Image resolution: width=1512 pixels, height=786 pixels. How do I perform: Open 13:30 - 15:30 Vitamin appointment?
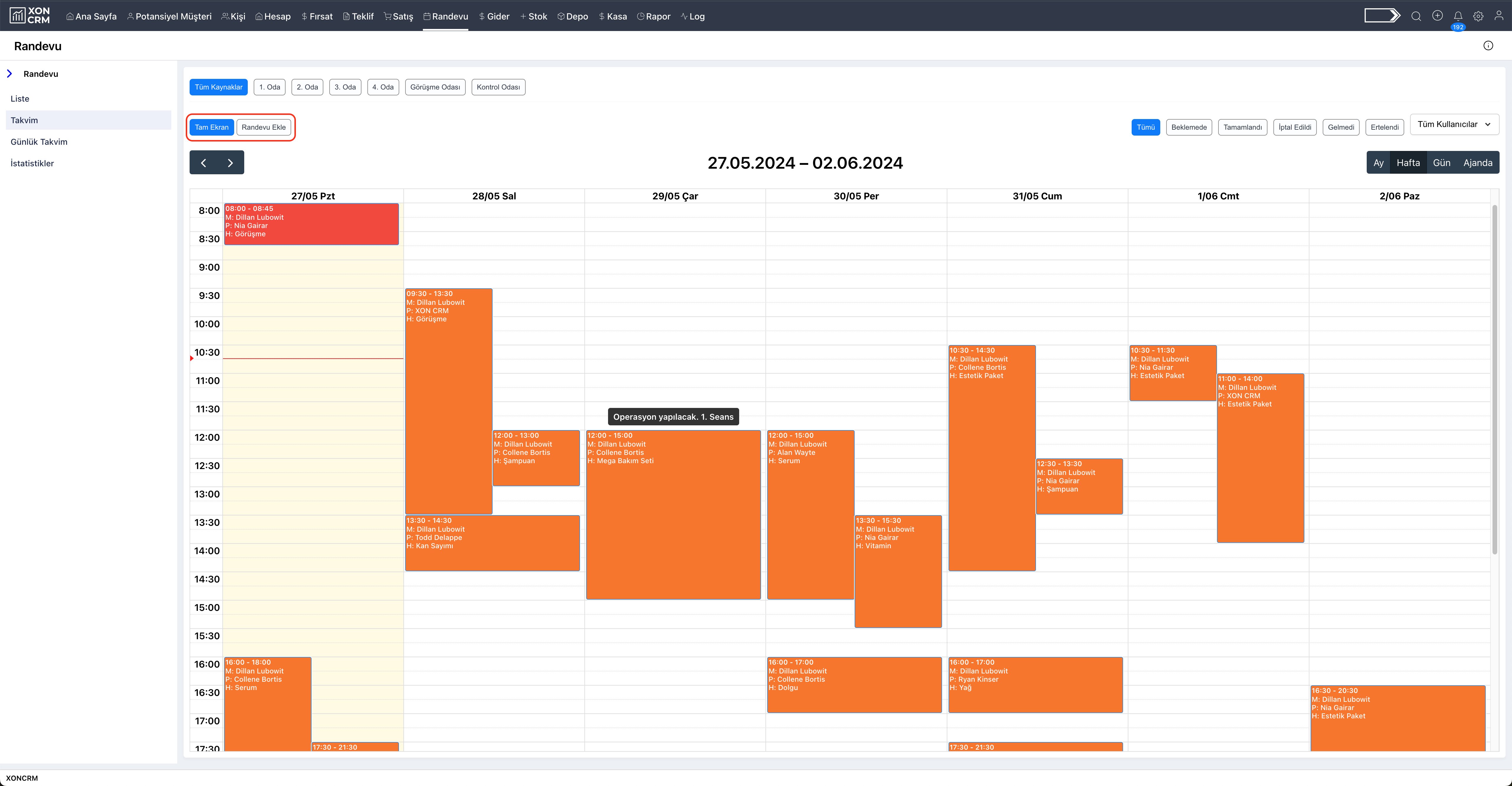[x=898, y=572]
